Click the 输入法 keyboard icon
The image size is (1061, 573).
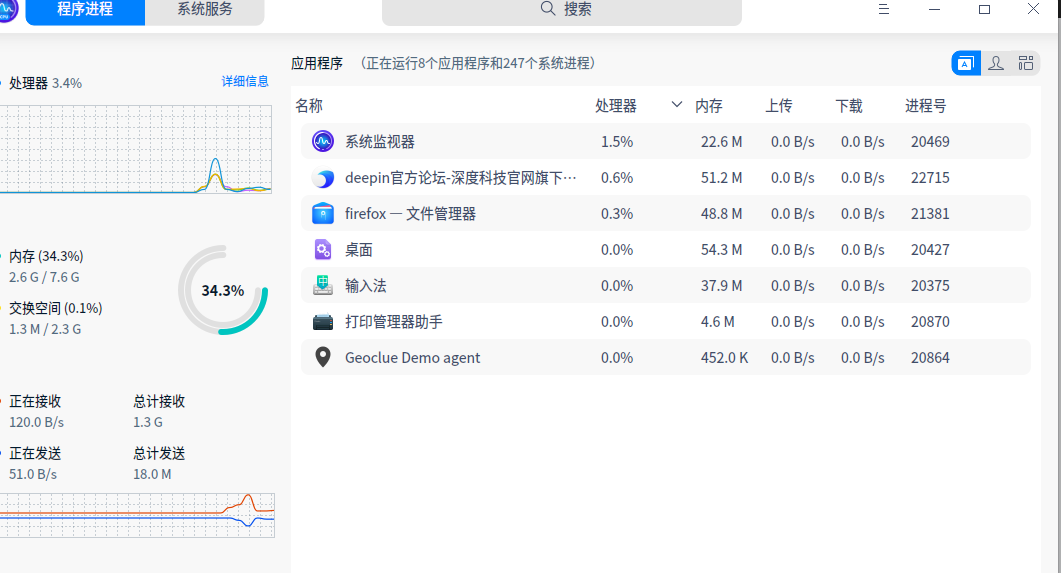[x=323, y=285]
